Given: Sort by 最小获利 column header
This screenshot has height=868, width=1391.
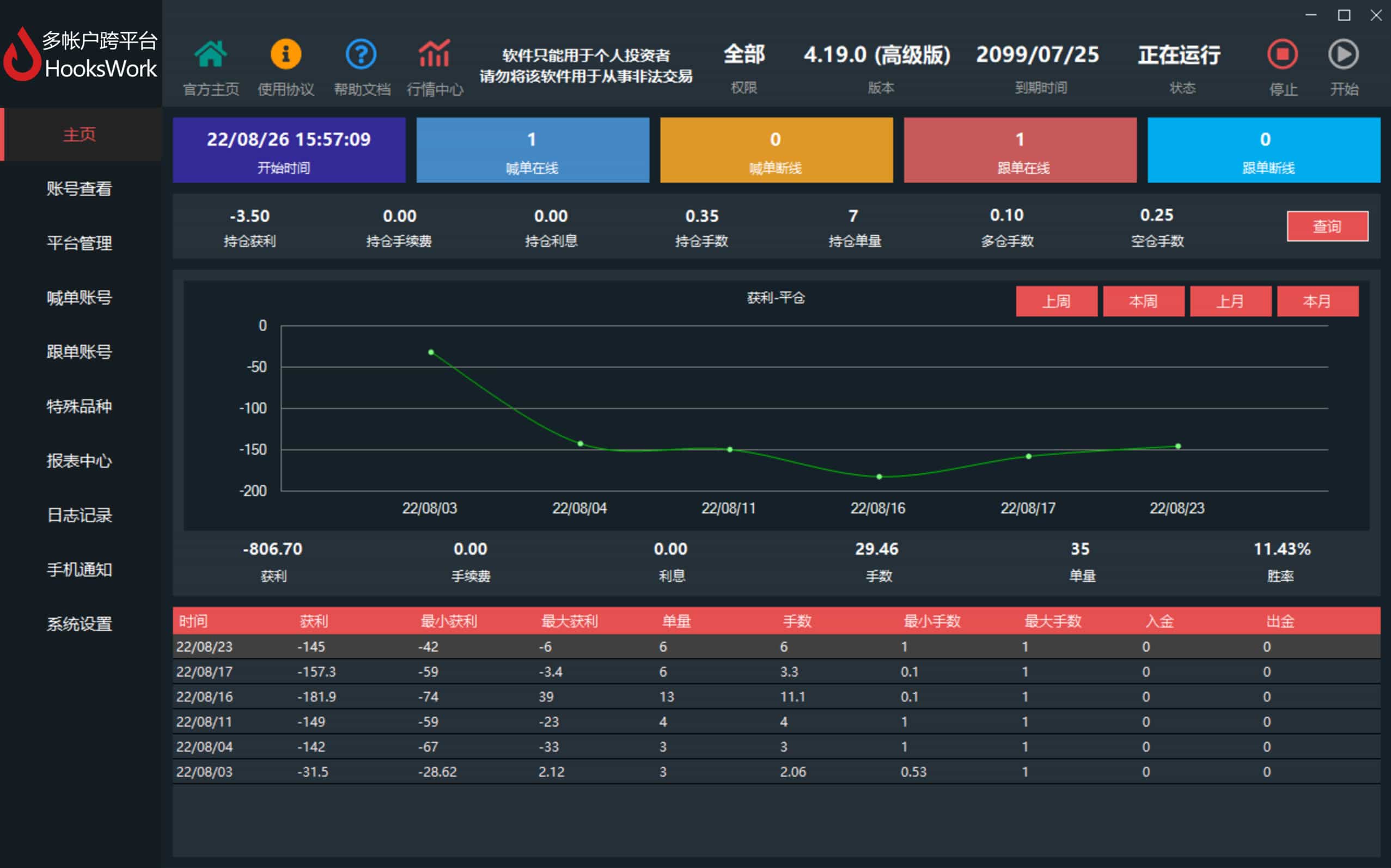Looking at the screenshot, I should pyautogui.click(x=449, y=621).
